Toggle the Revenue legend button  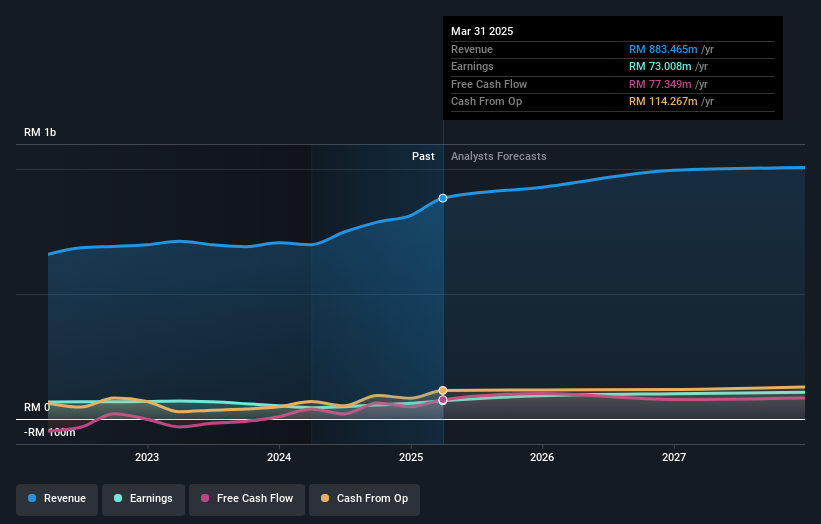tap(57, 499)
